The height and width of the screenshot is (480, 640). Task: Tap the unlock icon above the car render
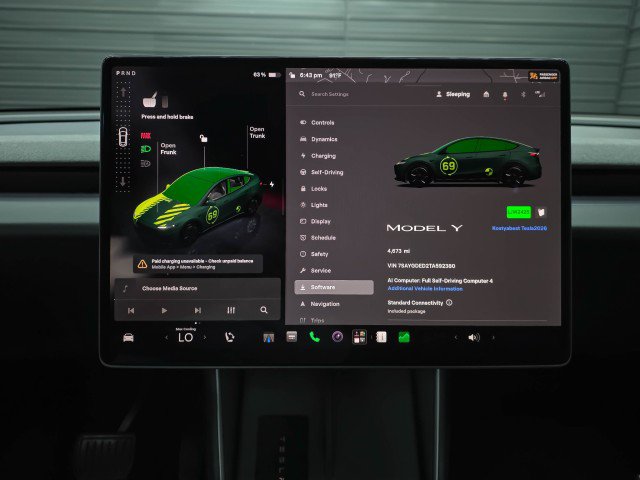[203, 138]
